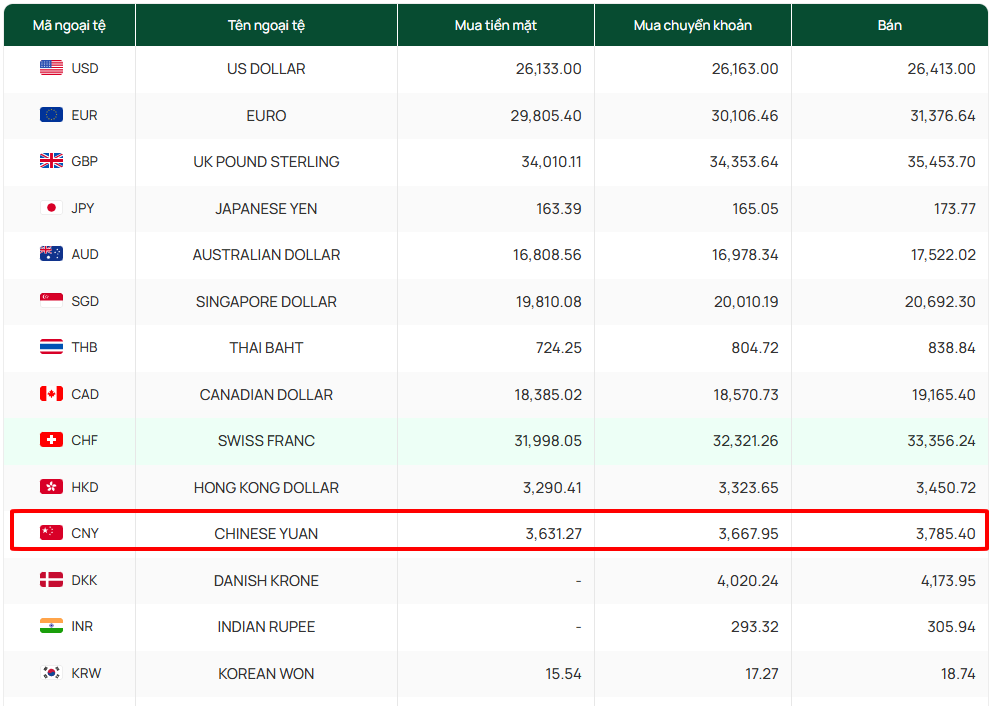Select the CHINESE YUAN currency name
The width and height of the screenshot is (992, 706).
(266, 534)
